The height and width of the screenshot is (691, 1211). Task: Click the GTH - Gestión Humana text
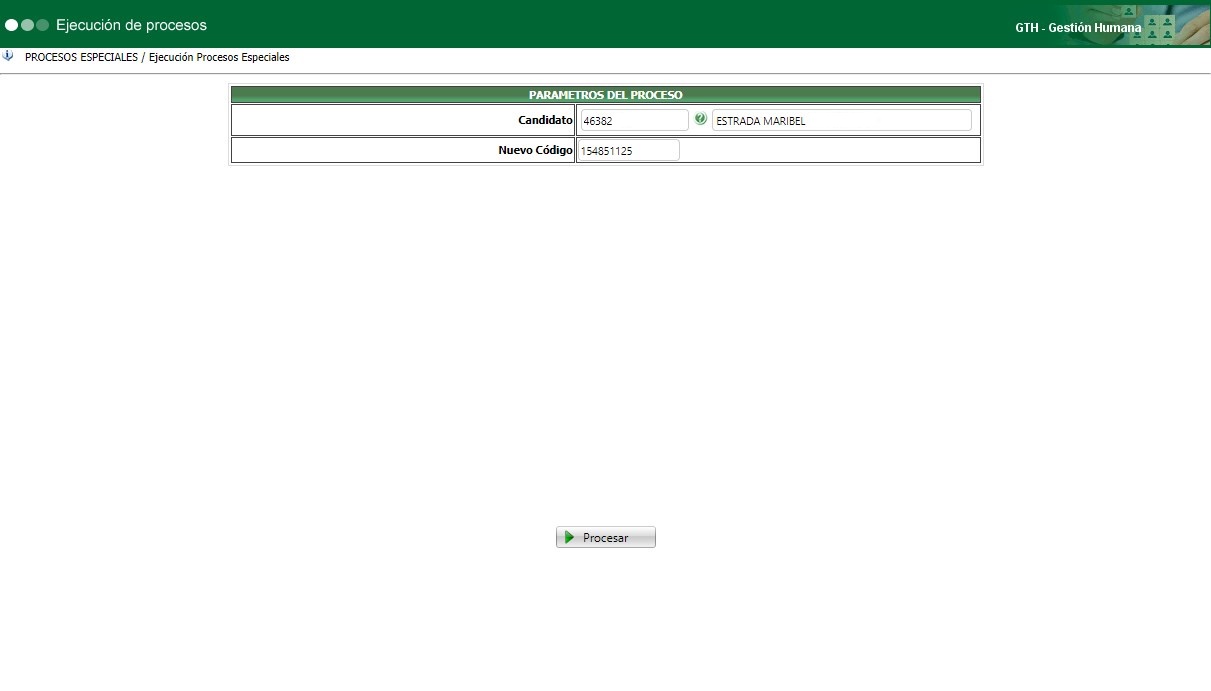pyautogui.click(x=1078, y=28)
